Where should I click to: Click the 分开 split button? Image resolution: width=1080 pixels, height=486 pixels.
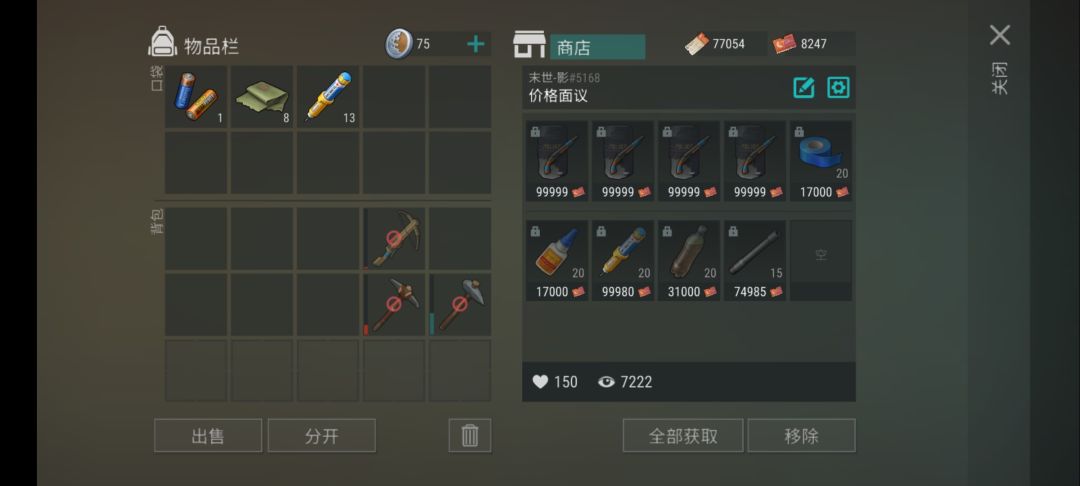(x=322, y=436)
